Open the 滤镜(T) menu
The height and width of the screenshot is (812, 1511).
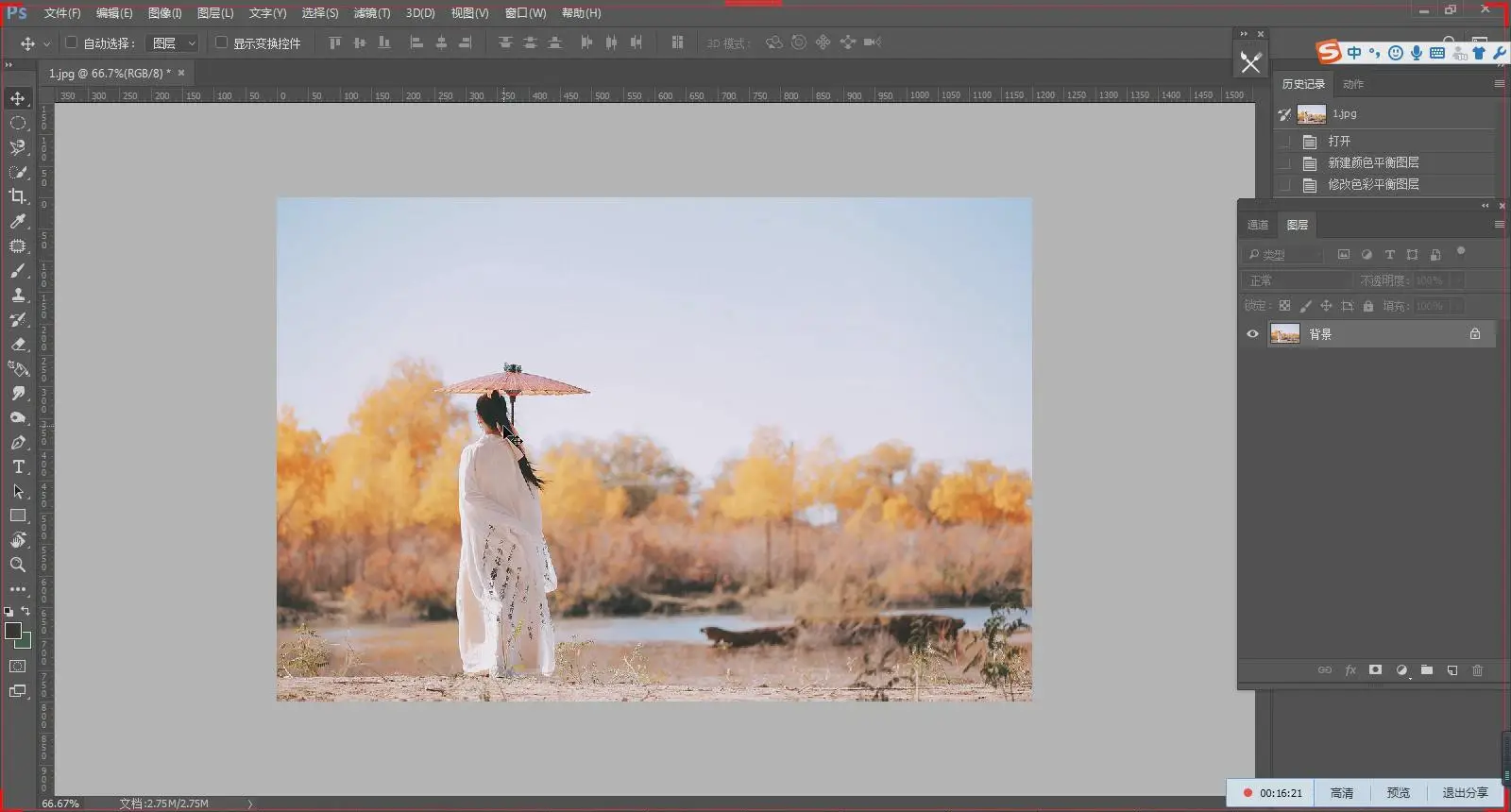tap(372, 13)
